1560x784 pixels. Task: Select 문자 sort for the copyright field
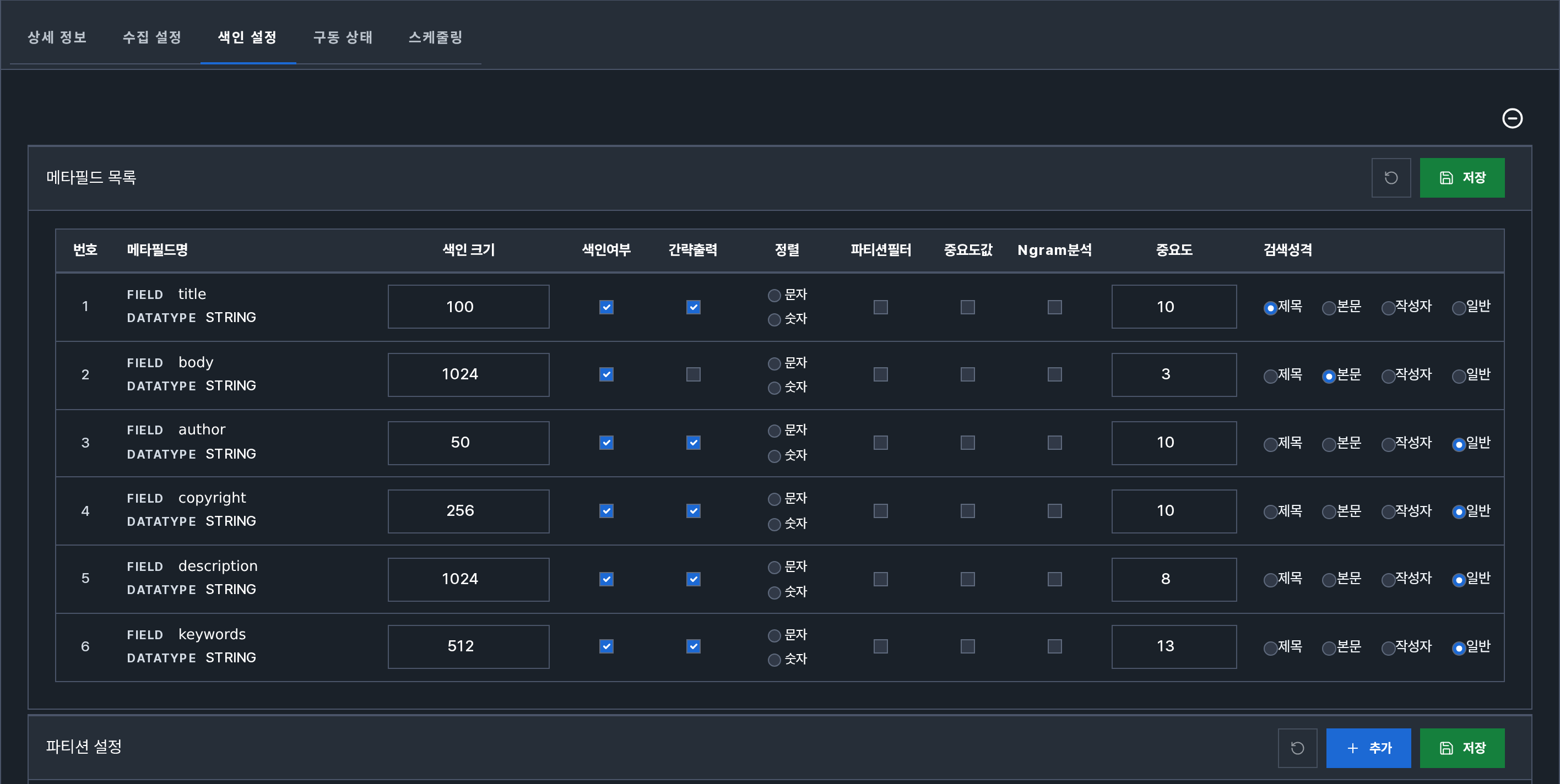pos(774,499)
